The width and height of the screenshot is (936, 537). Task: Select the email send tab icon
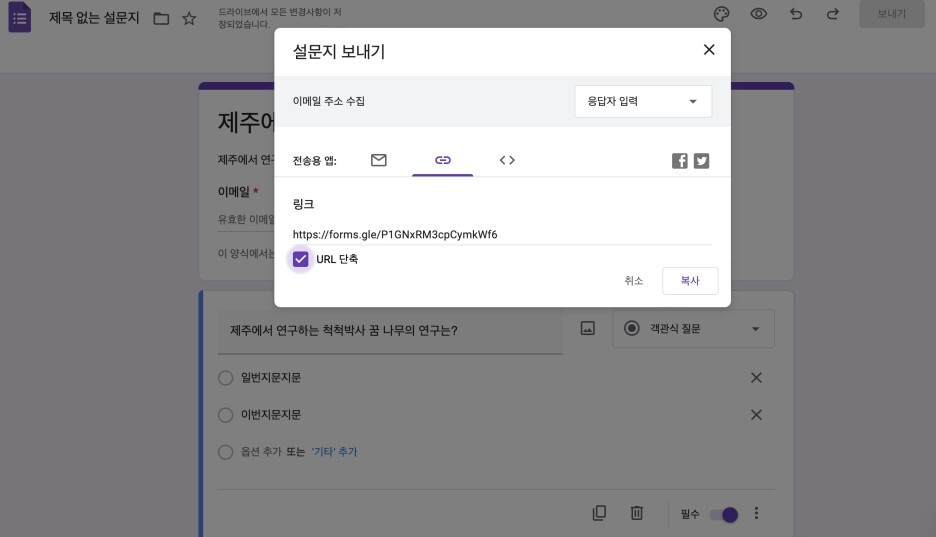[x=378, y=160]
